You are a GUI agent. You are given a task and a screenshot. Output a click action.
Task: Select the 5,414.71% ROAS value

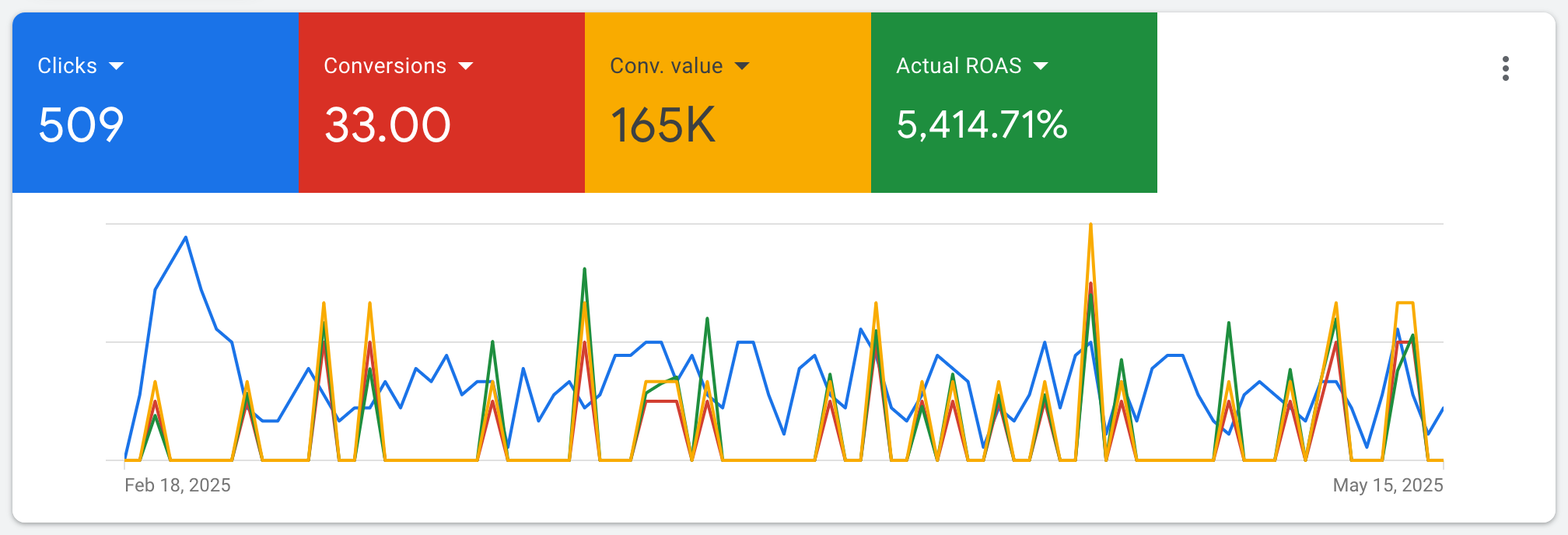coord(982,125)
